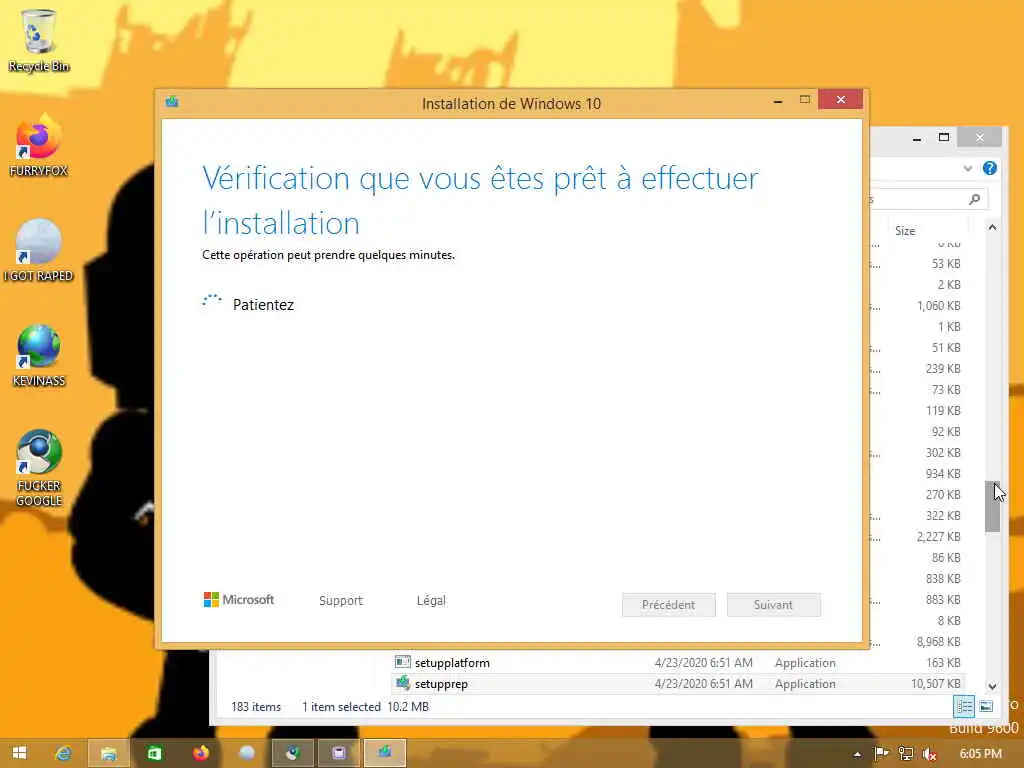The image size is (1024, 768).
Task: Minimize the File Explorer window
Action: (917, 138)
